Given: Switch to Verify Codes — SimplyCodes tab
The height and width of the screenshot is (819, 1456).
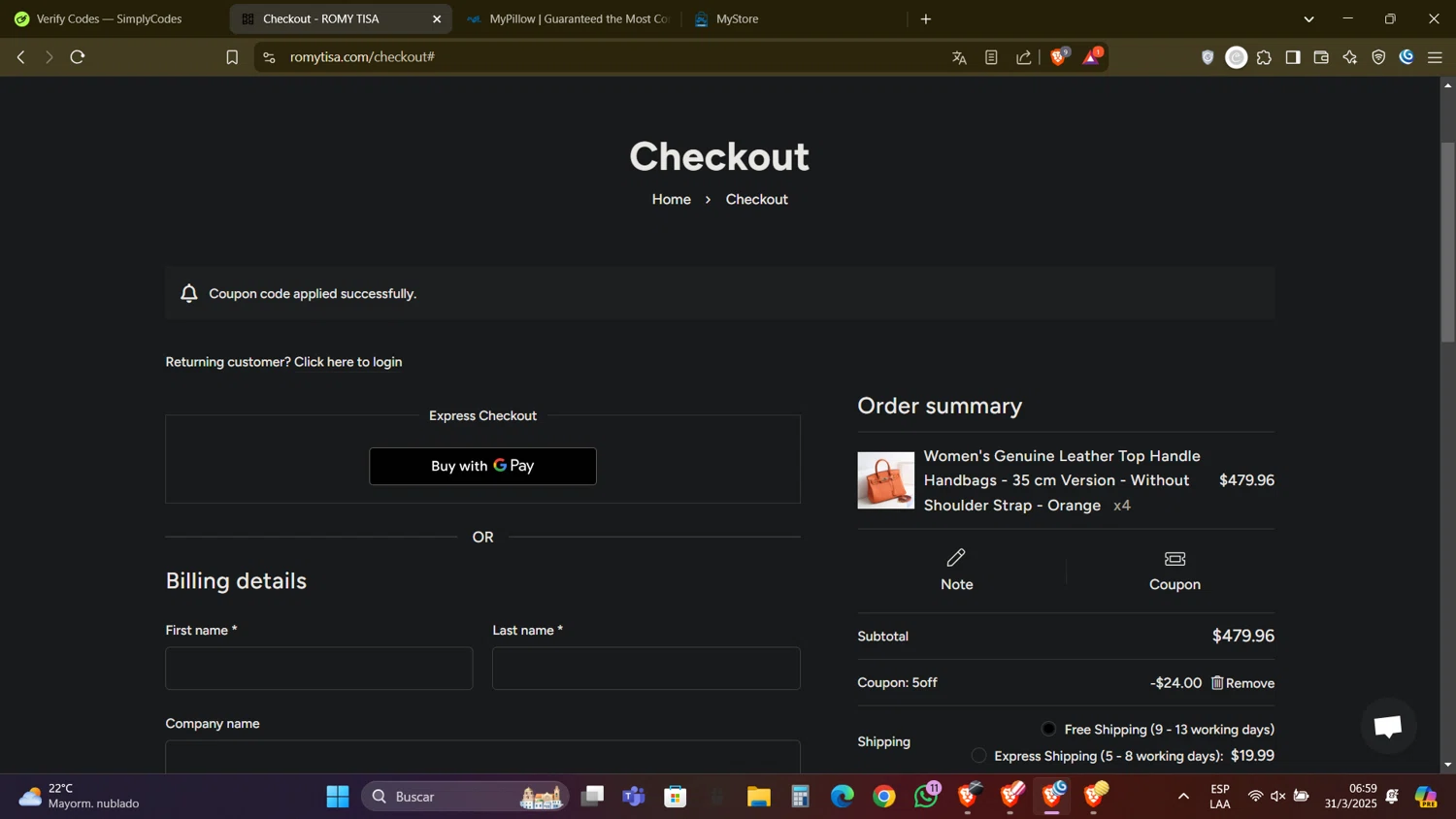Looking at the screenshot, I should (x=109, y=19).
